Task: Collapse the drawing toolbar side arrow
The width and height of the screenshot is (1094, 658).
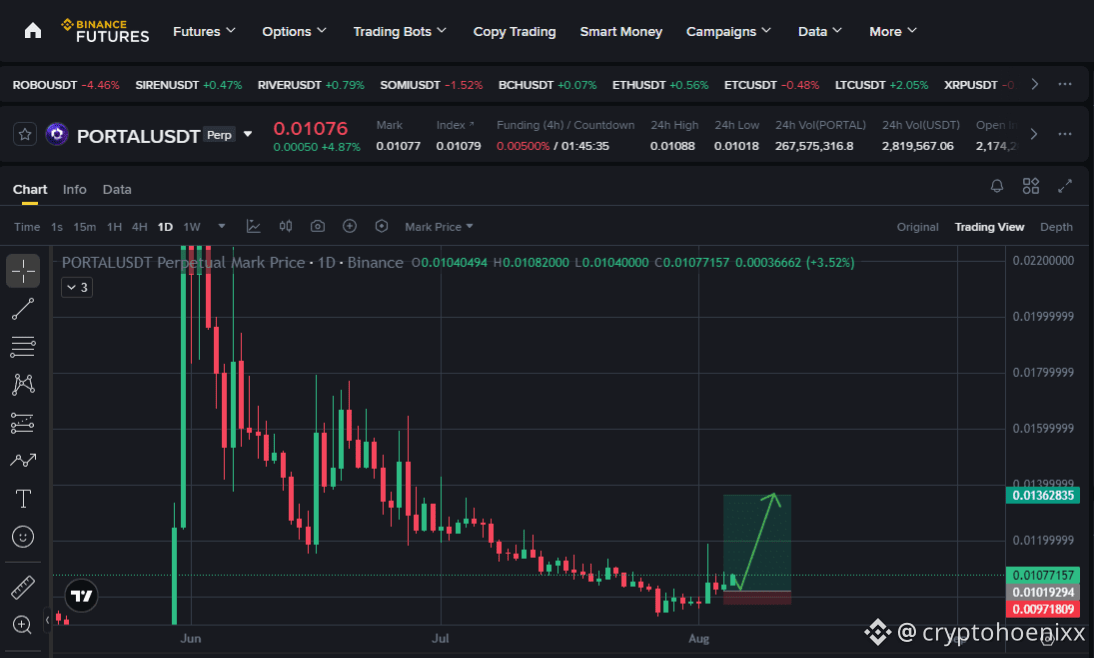Action: (47, 620)
